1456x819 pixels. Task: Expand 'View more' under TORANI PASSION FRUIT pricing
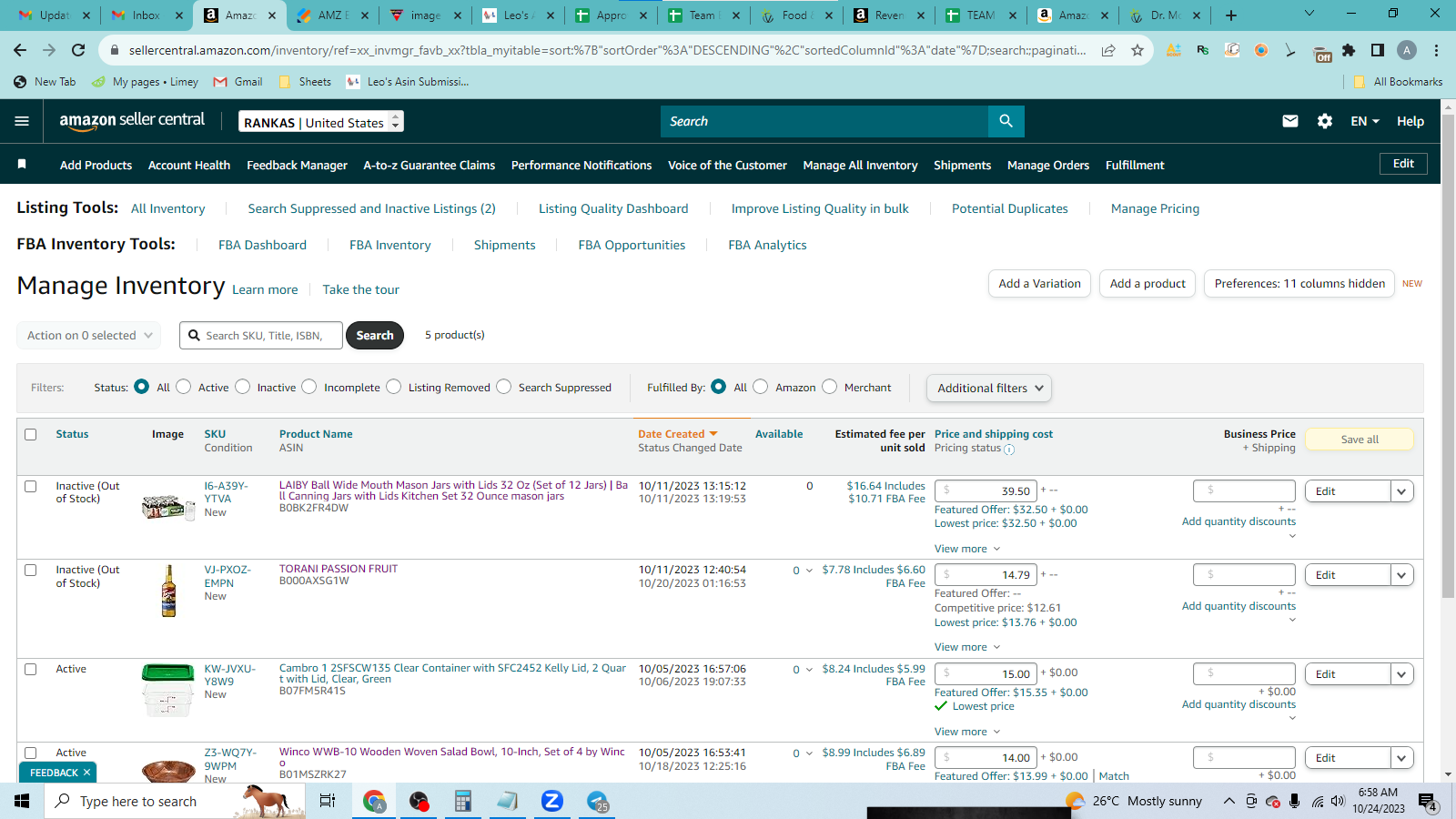tap(967, 647)
